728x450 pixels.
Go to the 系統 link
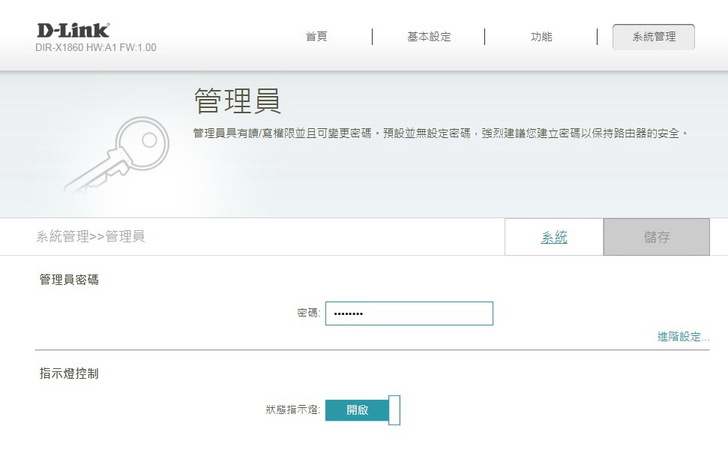pos(554,237)
